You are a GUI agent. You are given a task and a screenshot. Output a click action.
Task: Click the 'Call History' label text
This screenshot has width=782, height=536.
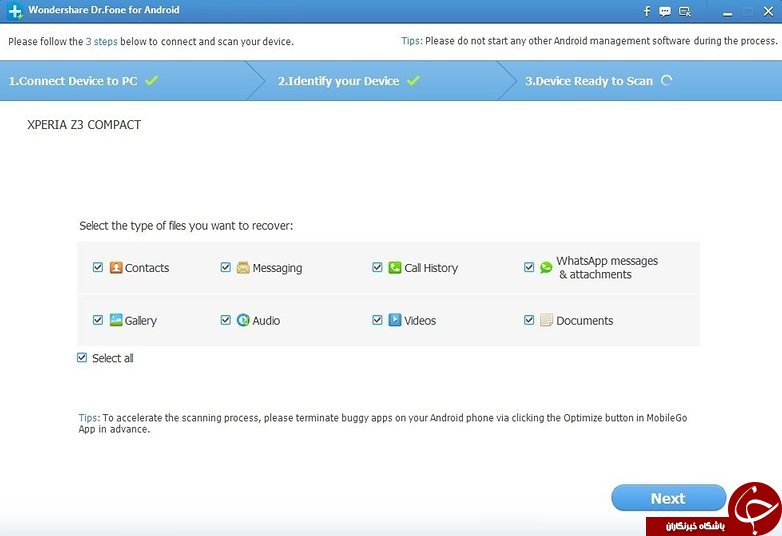pyautogui.click(x=431, y=268)
